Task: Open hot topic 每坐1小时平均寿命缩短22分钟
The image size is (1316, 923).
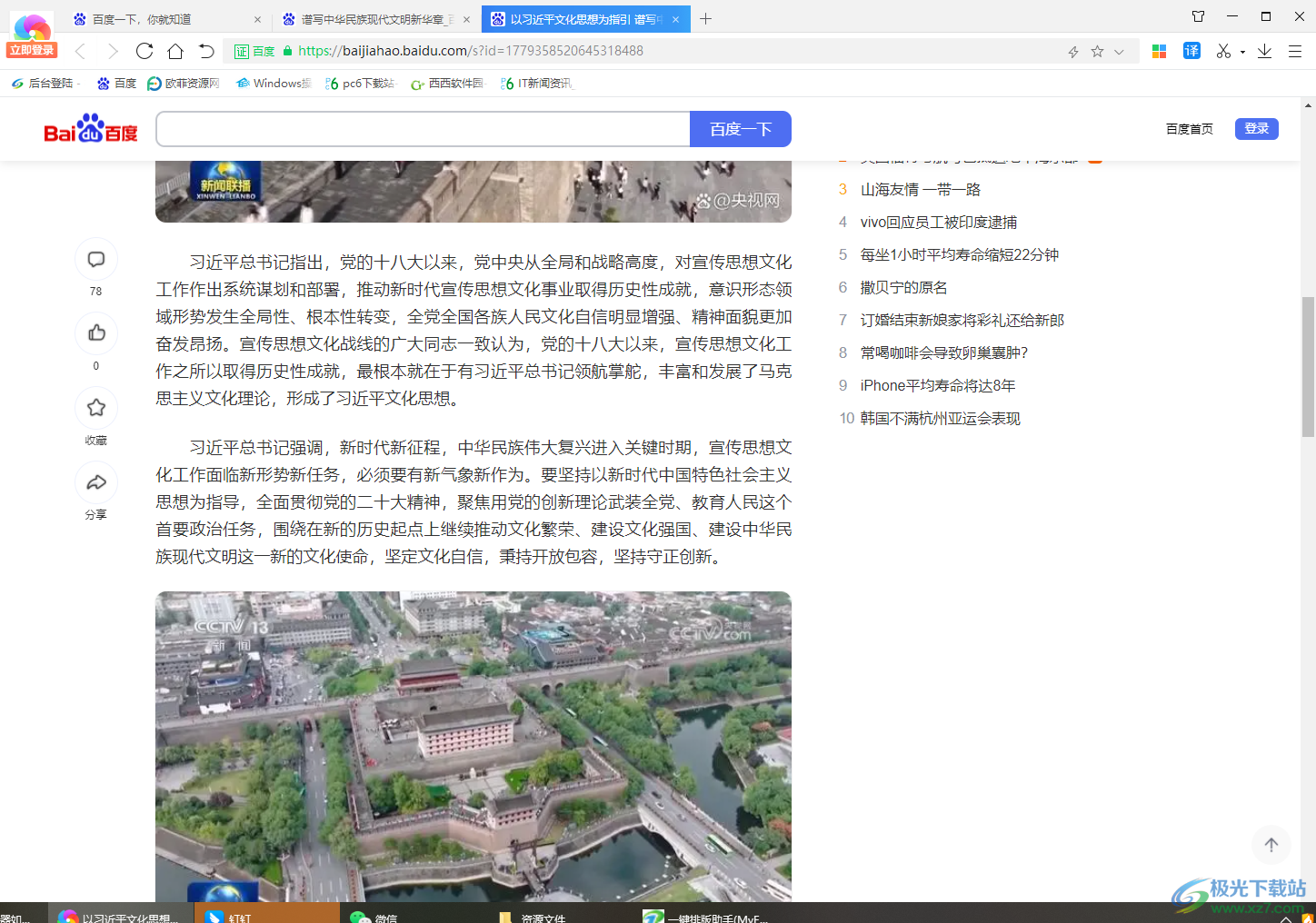Action: tap(960, 254)
